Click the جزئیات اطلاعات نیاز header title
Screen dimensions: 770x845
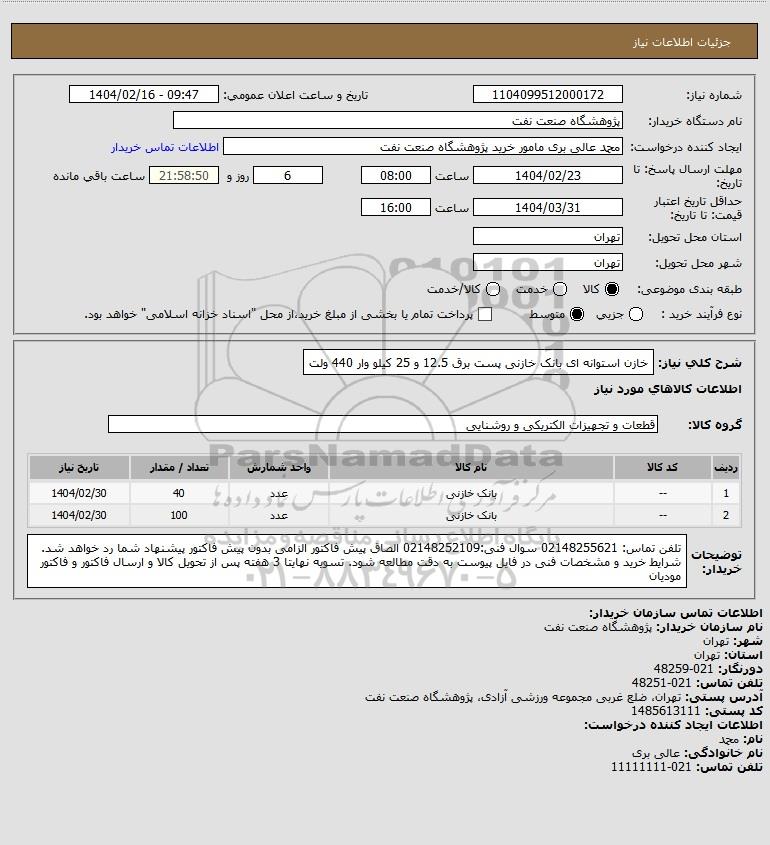[681, 42]
